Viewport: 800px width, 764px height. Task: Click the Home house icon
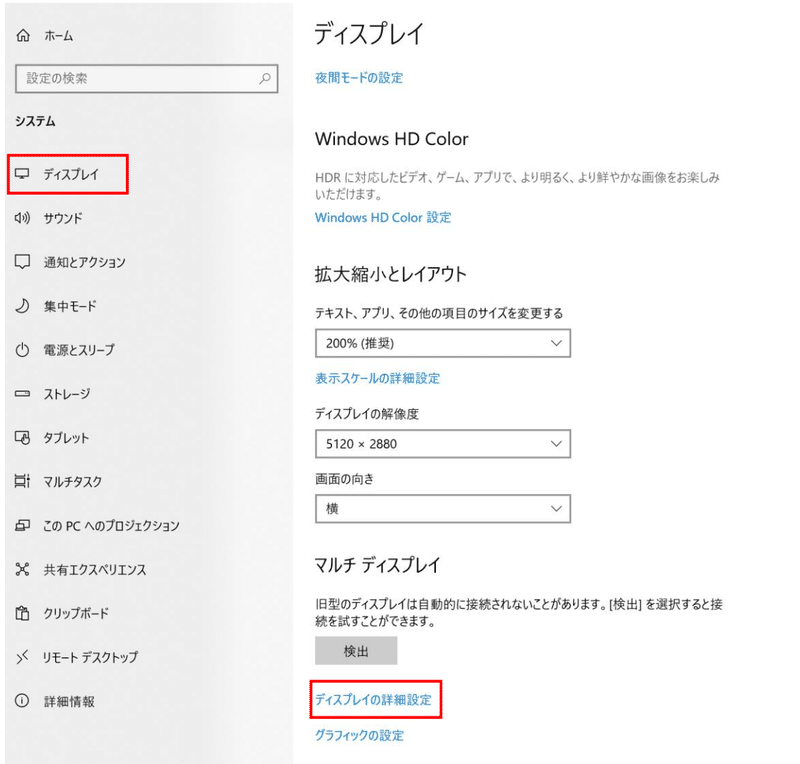23,35
